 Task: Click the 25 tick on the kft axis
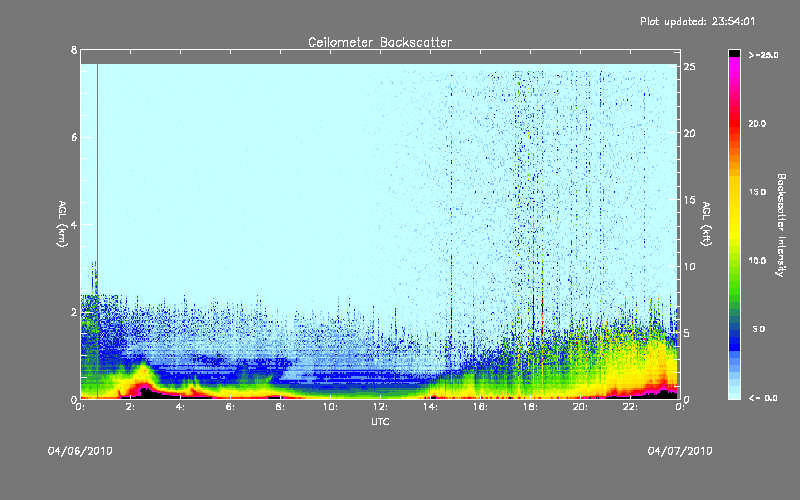[690, 67]
